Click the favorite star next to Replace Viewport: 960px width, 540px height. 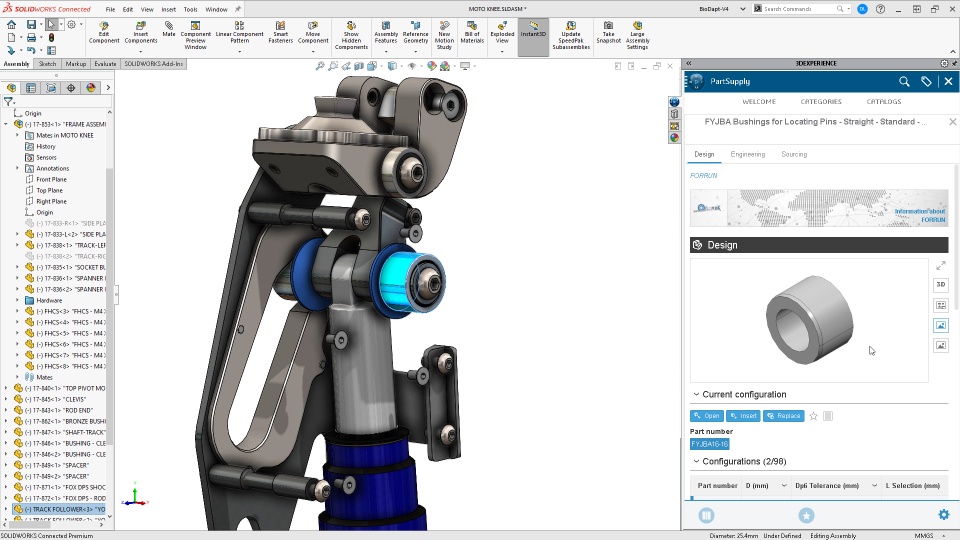point(814,416)
